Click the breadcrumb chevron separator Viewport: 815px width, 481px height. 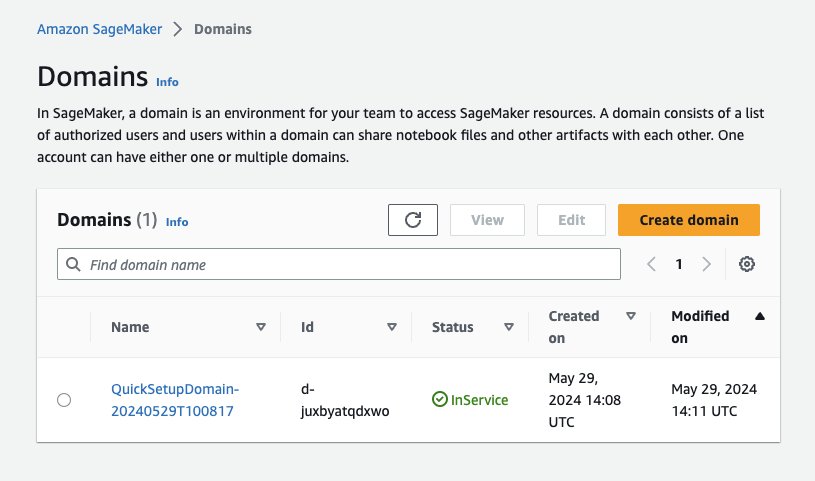pos(178,29)
